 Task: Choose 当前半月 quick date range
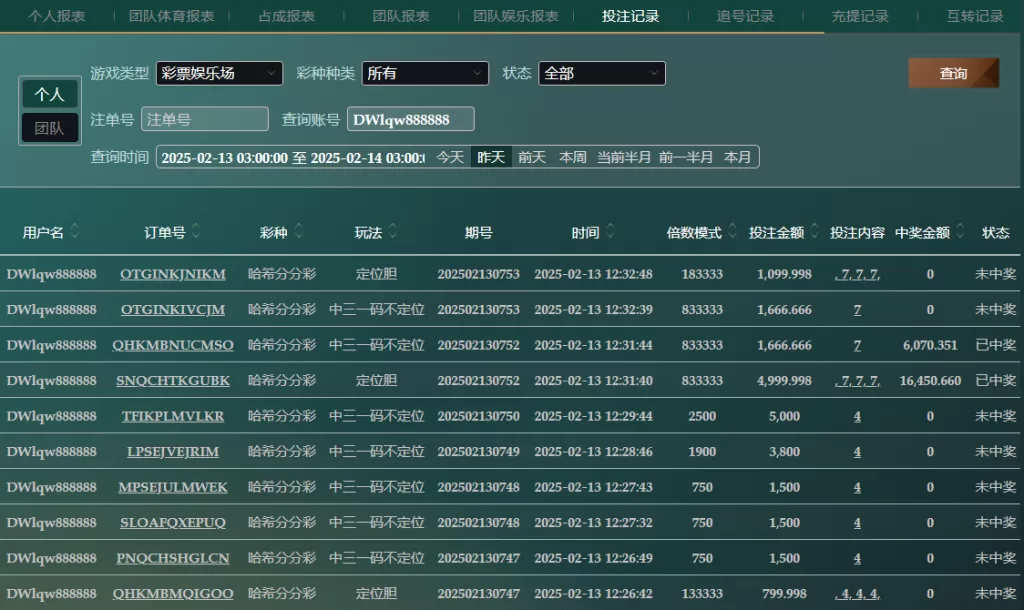pyautogui.click(x=624, y=157)
